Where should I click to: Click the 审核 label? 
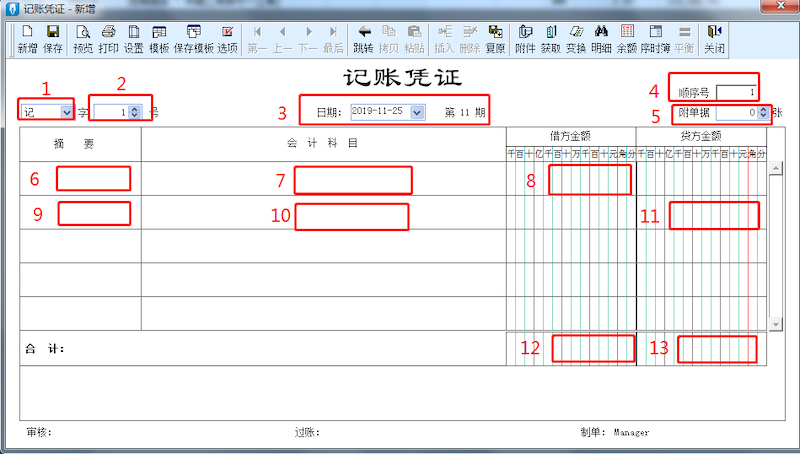(x=39, y=433)
